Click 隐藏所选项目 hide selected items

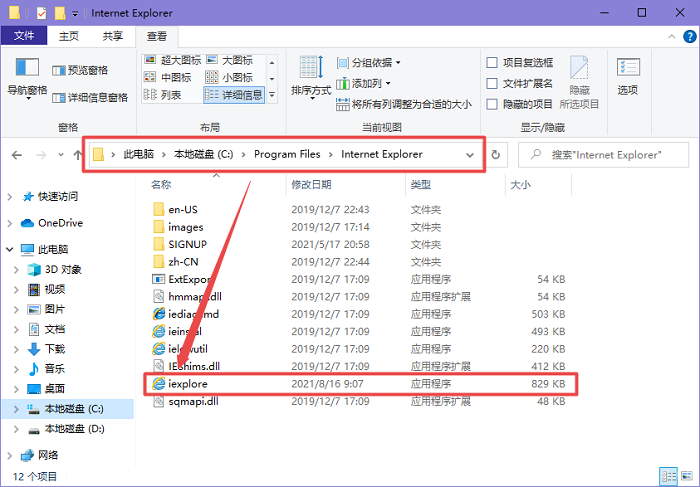[x=579, y=83]
